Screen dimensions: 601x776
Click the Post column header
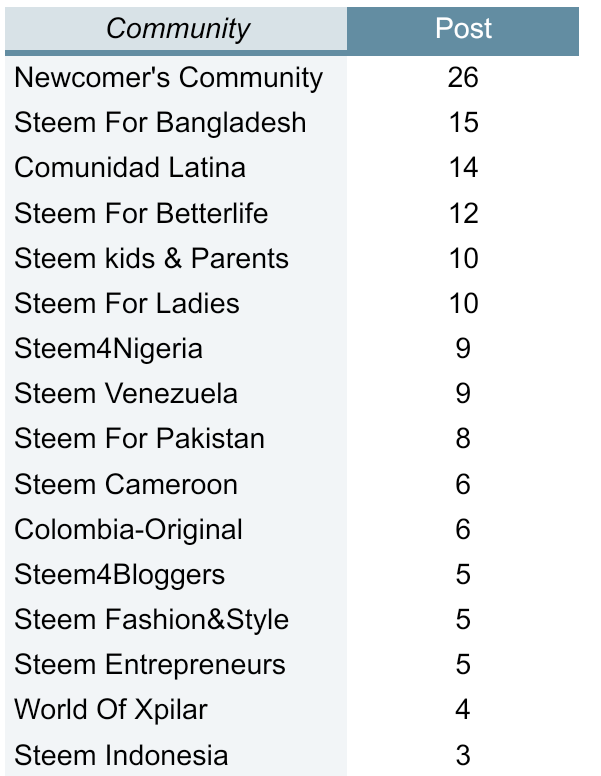463,29
